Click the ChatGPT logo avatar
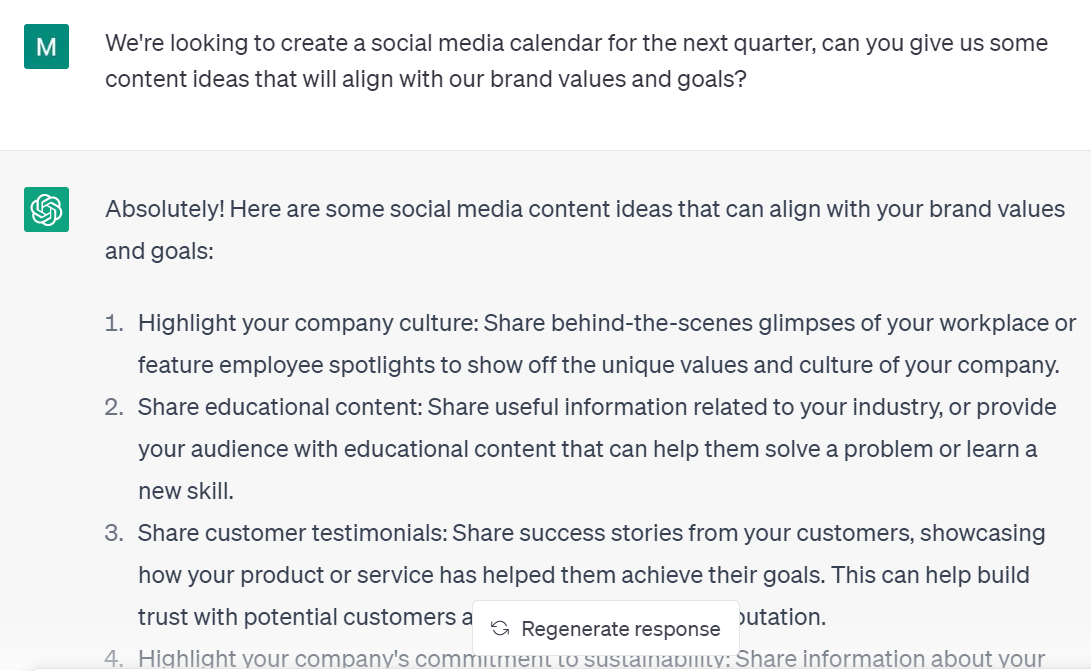This screenshot has height=671, width=1091. pyautogui.click(x=46, y=209)
